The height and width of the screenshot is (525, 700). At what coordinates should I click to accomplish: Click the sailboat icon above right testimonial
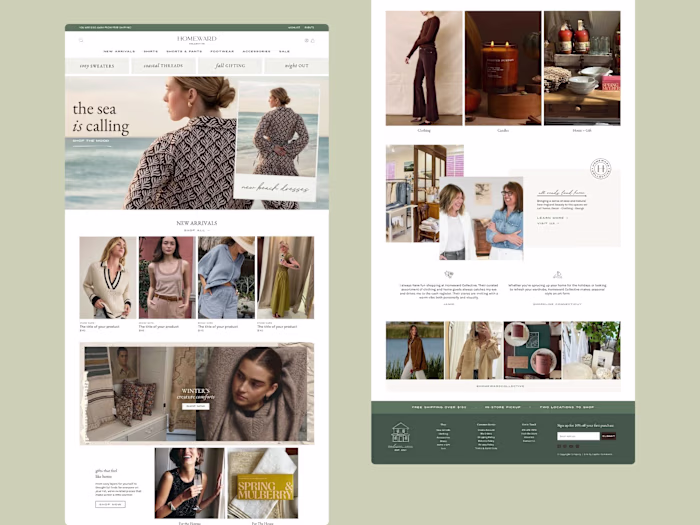click(558, 275)
